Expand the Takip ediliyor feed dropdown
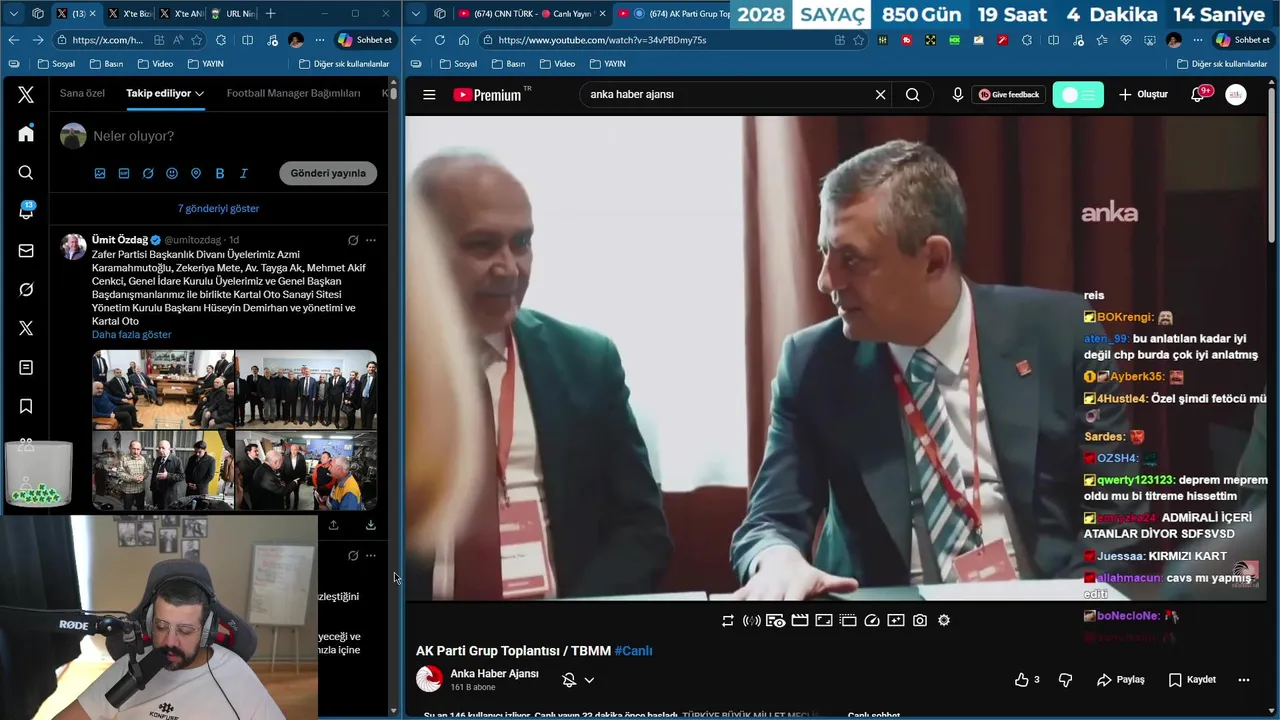This screenshot has height=720, width=1280. pyautogui.click(x=199, y=93)
